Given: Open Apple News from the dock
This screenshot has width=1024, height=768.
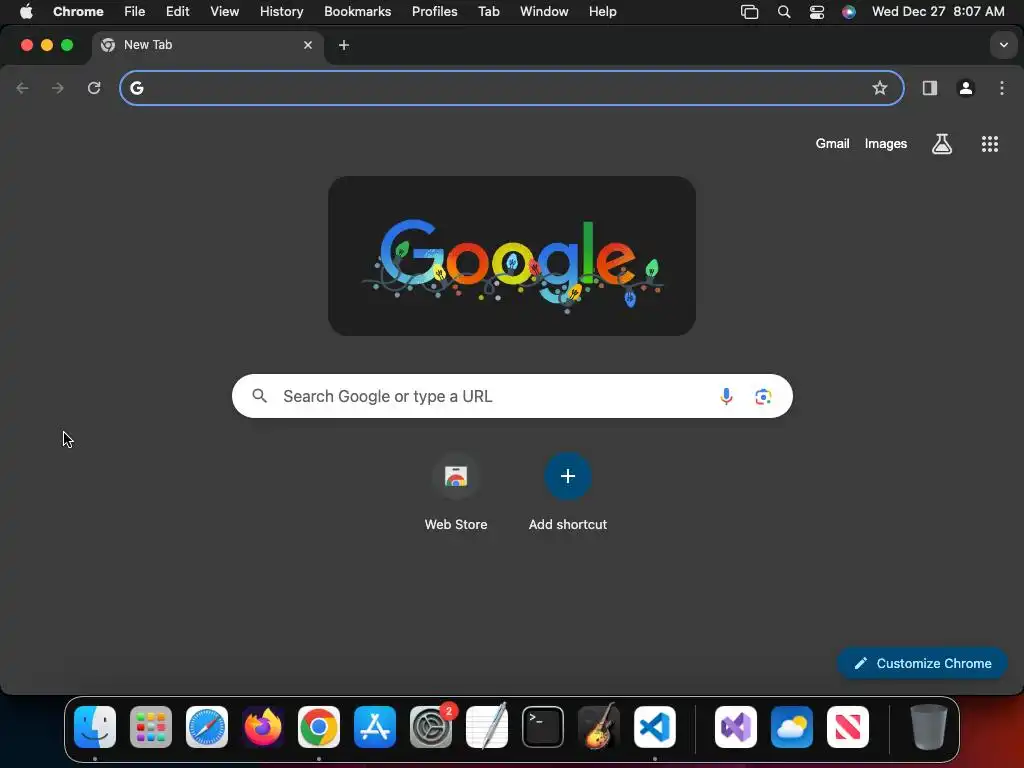Looking at the screenshot, I should coord(848,726).
